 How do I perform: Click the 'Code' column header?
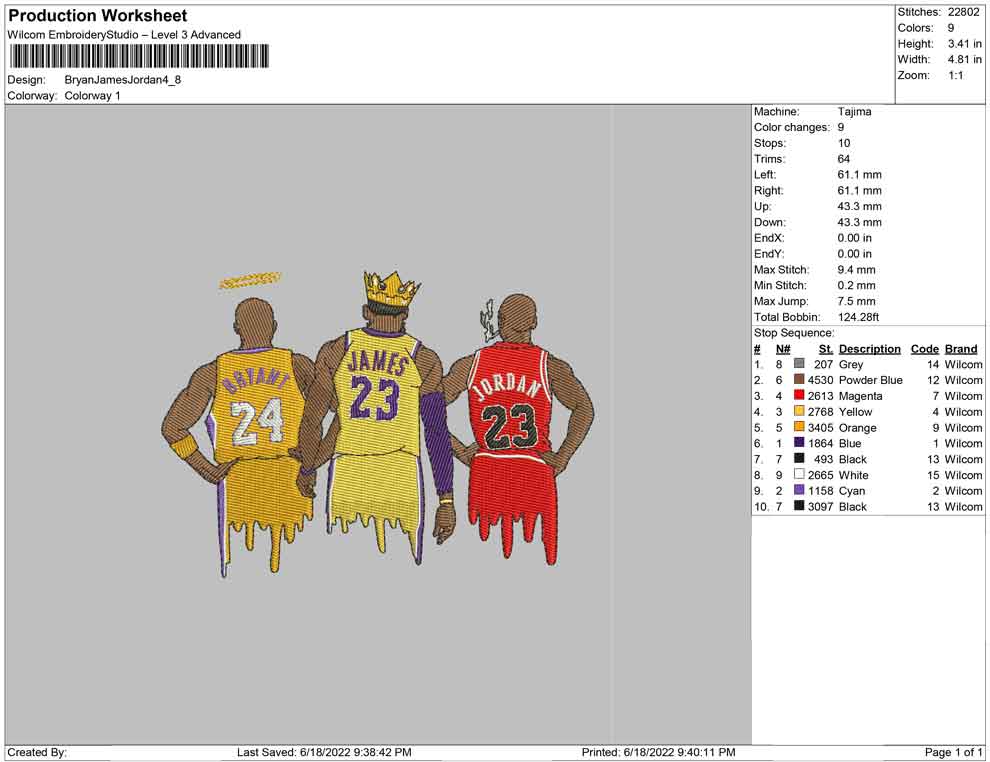pos(924,348)
